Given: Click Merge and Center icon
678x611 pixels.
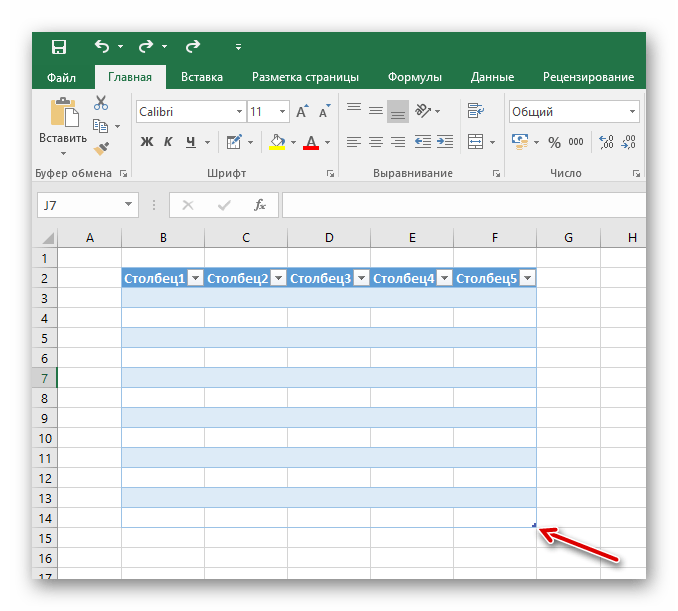Looking at the screenshot, I should (475, 141).
